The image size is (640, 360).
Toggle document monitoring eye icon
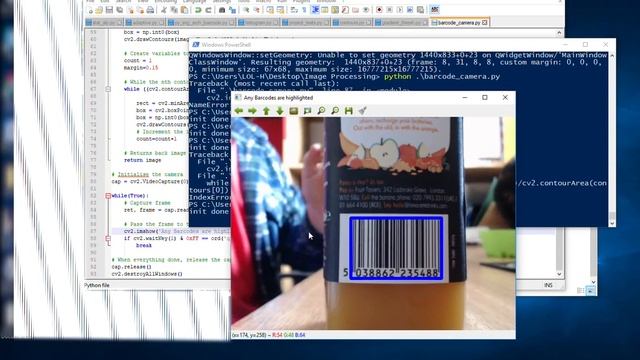pos(366,10)
